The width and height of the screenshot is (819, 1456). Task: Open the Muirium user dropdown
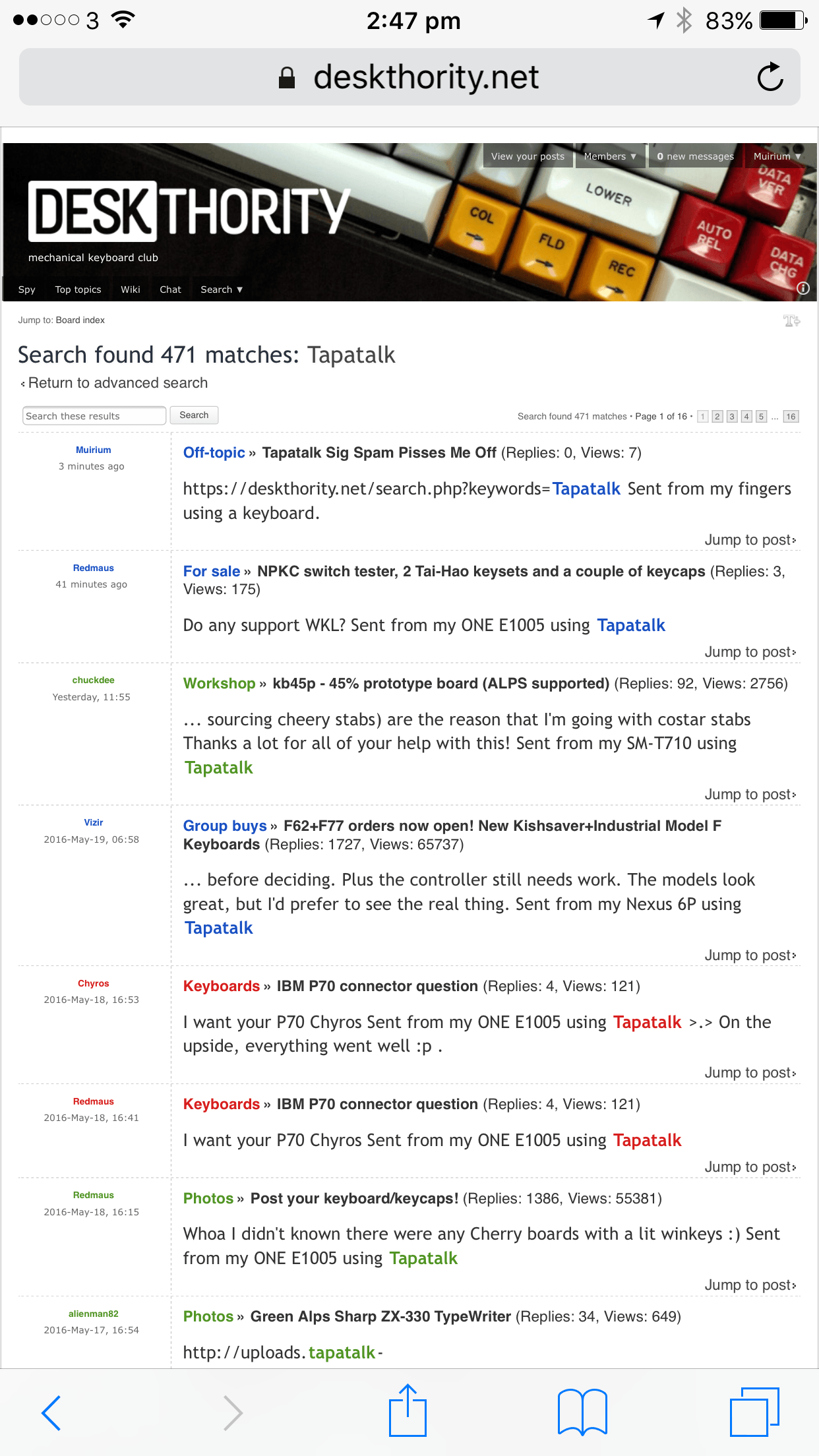pos(777,156)
